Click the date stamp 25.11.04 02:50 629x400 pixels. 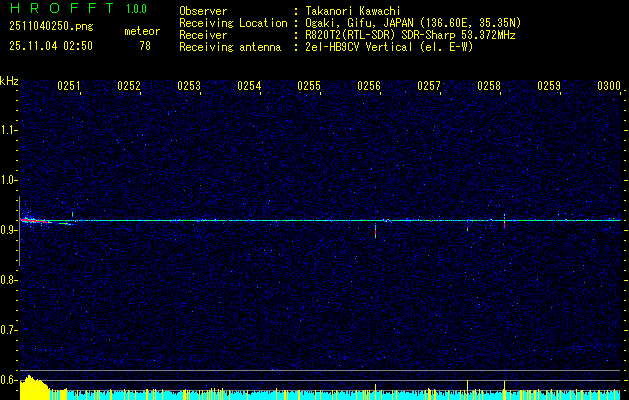(51, 46)
